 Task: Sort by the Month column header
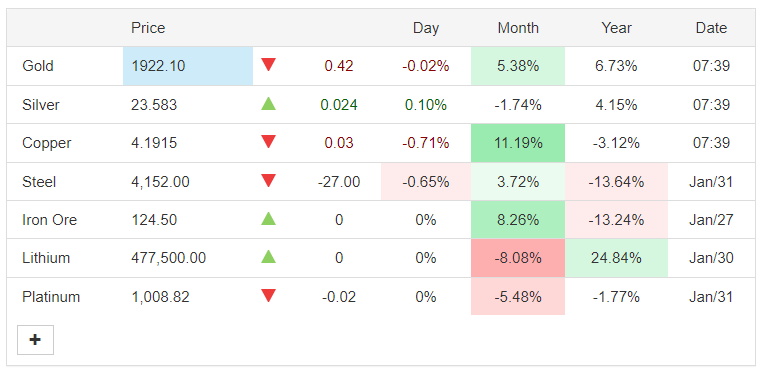point(518,28)
